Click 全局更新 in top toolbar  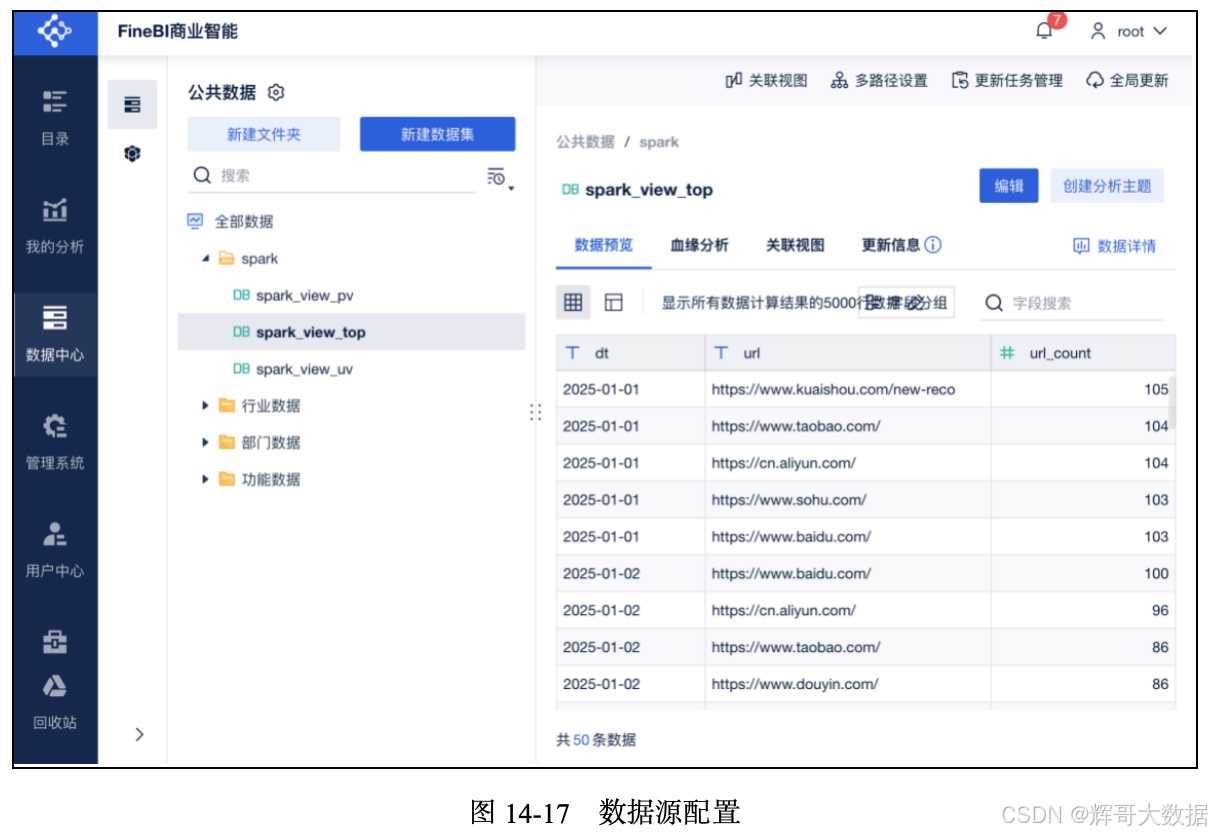[1127, 81]
